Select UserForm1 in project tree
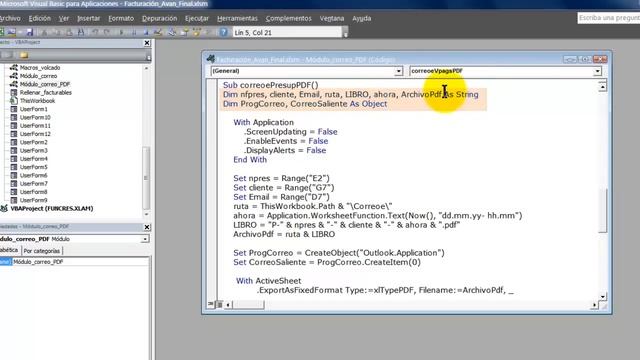640x360 pixels. [33, 109]
